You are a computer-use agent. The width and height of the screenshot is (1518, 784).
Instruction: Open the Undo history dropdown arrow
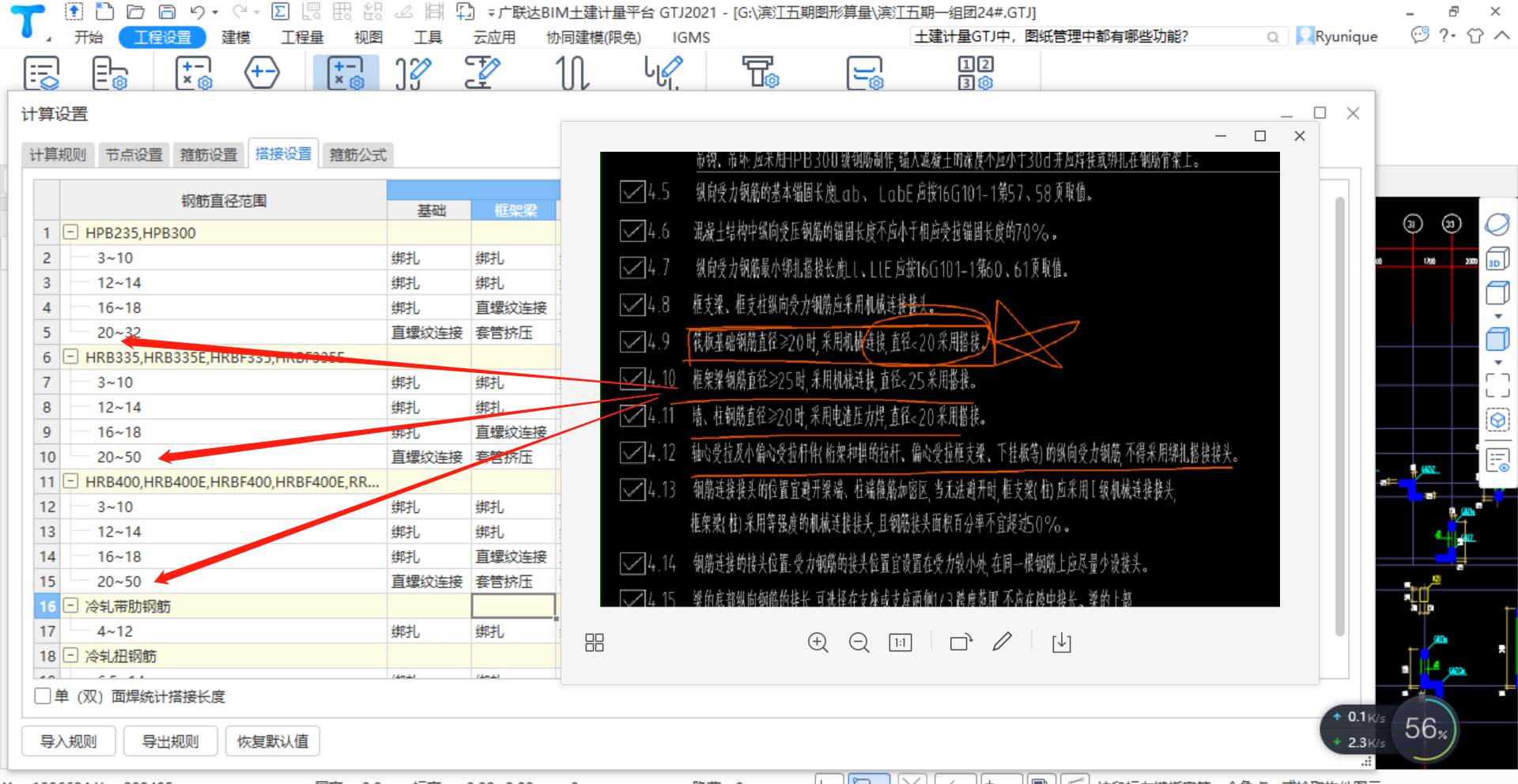[215, 13]
